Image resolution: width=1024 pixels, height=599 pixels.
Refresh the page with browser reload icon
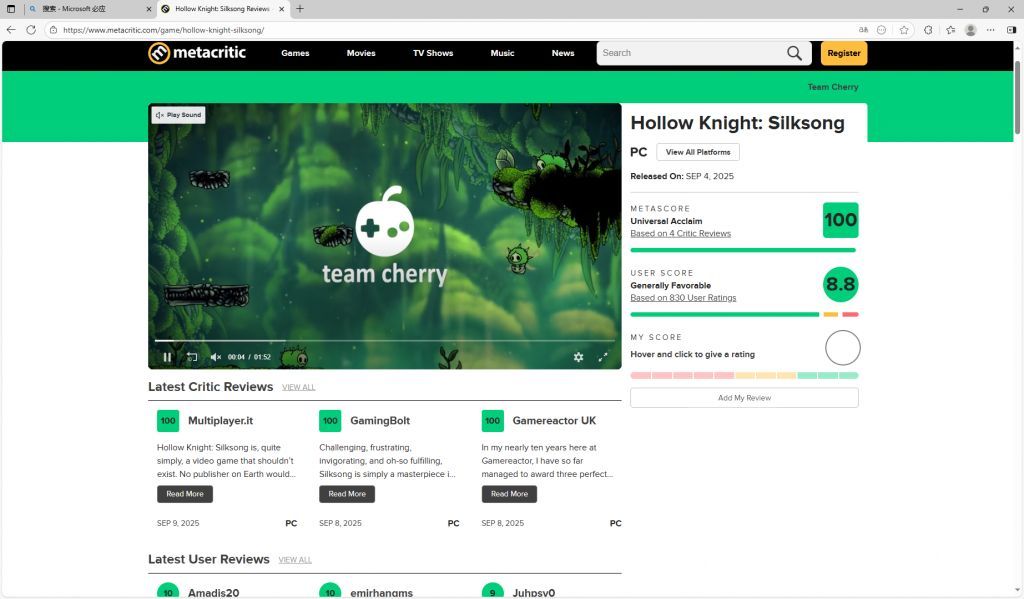(31, 30)
